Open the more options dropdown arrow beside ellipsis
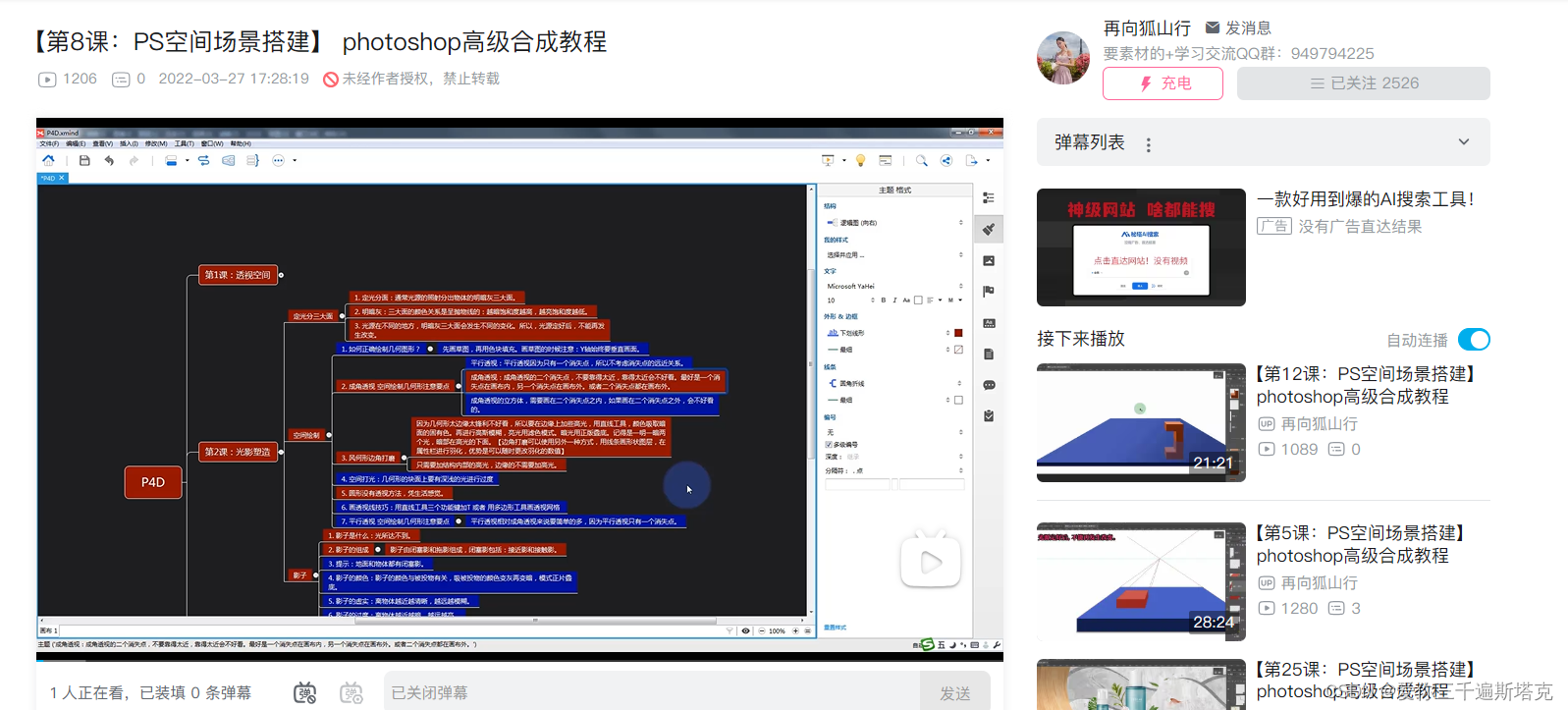Image resolution: width=1568 pixels, height=710 pixels. (x=295, y=161)
